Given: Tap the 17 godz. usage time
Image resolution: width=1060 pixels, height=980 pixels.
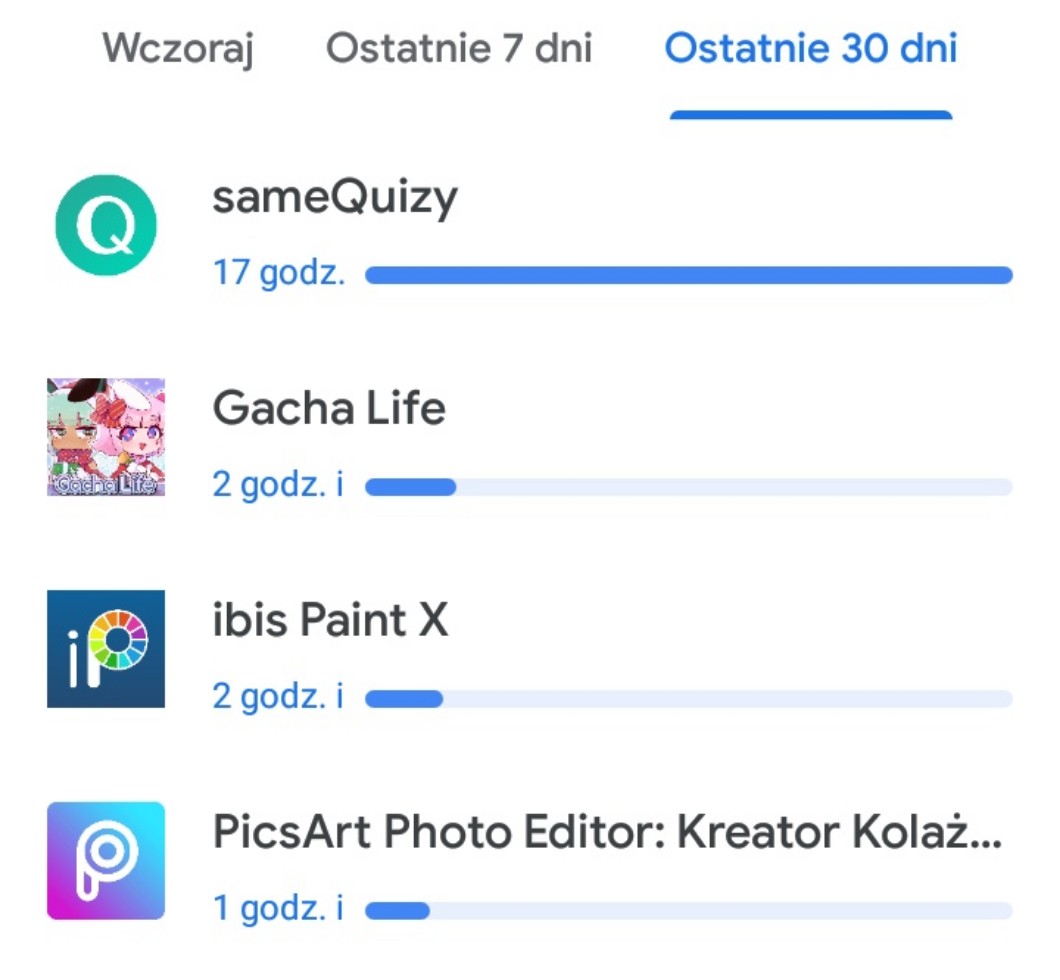Looking at the screenshot, I should [279, 273].
